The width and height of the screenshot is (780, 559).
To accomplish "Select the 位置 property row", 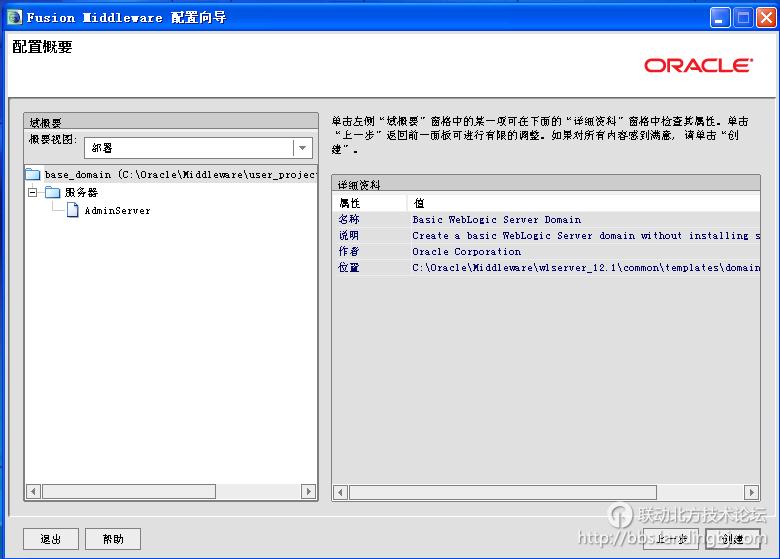I will [545, 267].
